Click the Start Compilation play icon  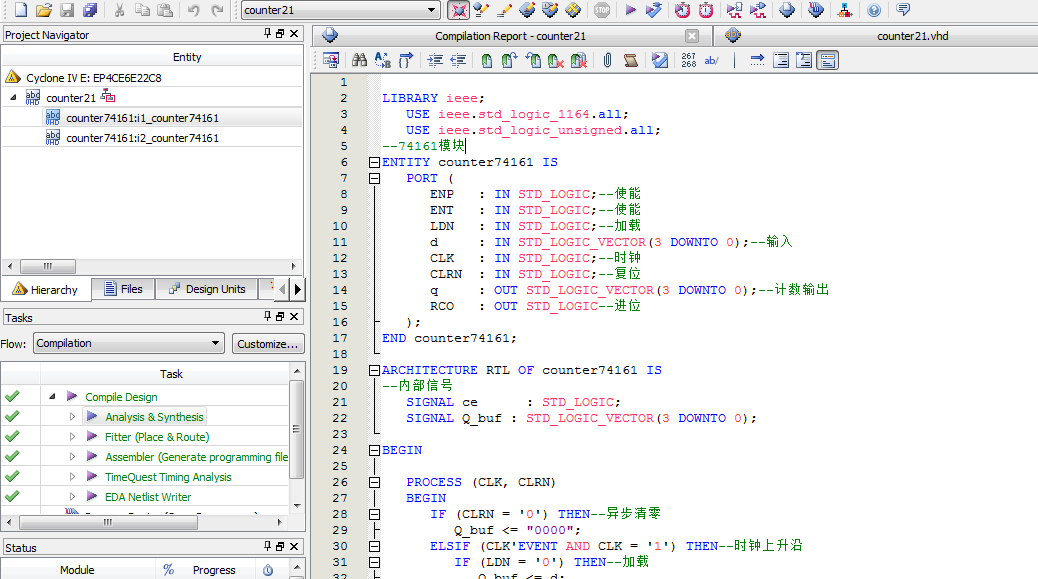tap(630, 10)
